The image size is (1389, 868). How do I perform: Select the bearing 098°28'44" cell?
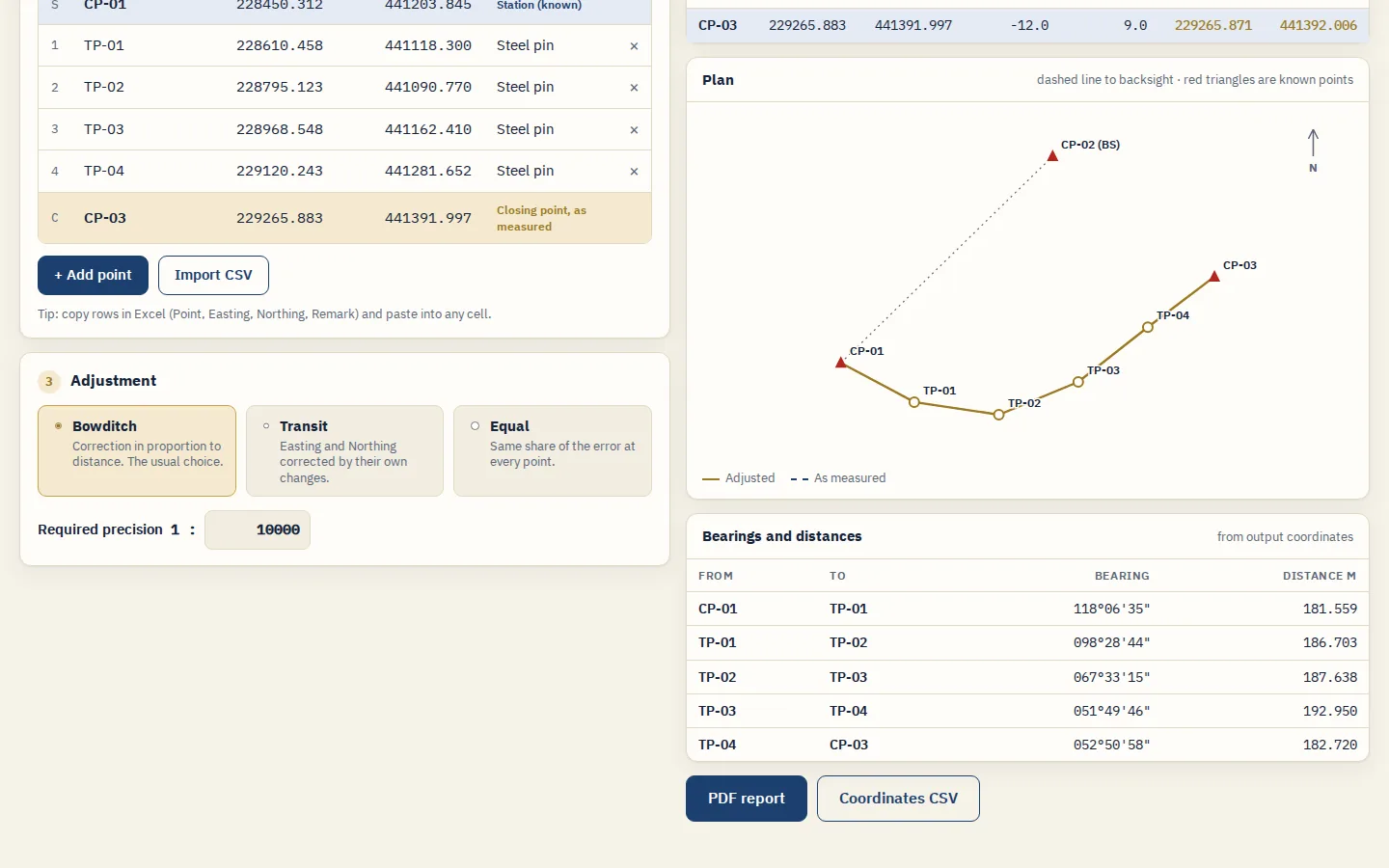pos(1111,642)
